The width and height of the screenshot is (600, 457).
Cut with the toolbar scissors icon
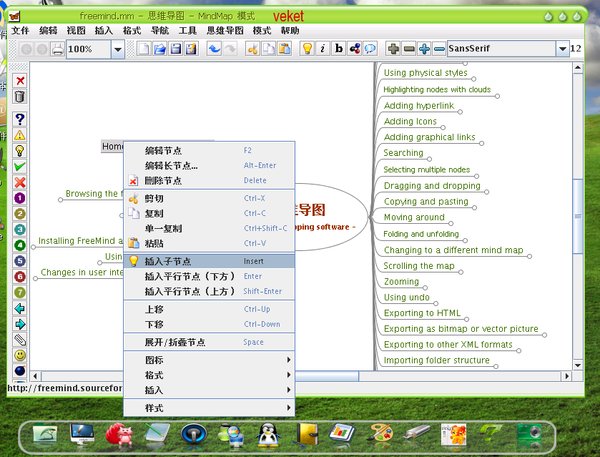253,49
